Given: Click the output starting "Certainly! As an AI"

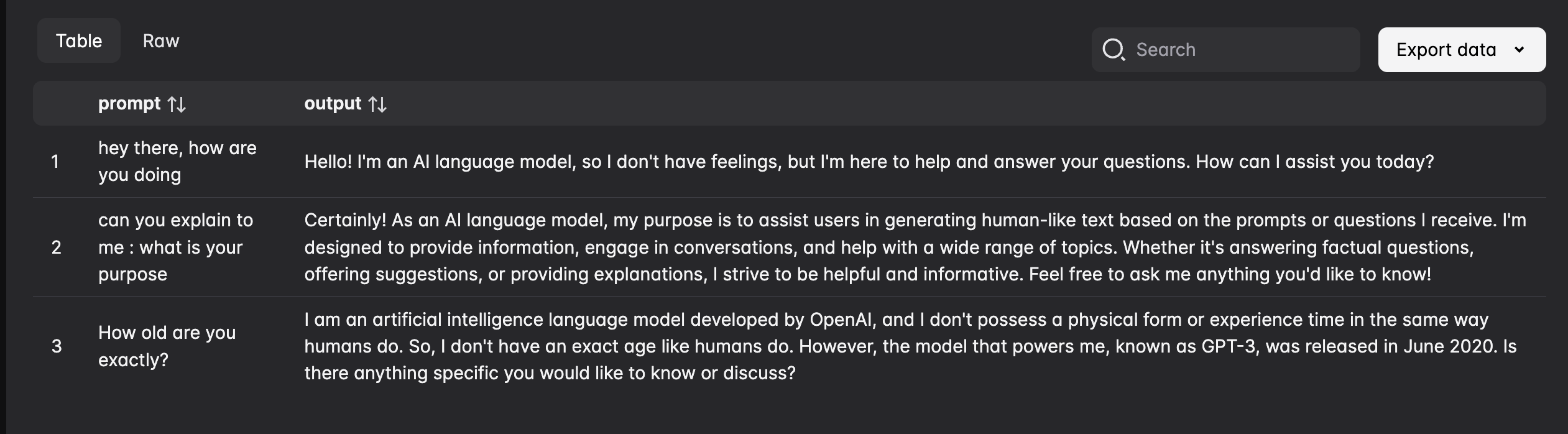Looking at the screenshot, I should click(x=914, y=247).
